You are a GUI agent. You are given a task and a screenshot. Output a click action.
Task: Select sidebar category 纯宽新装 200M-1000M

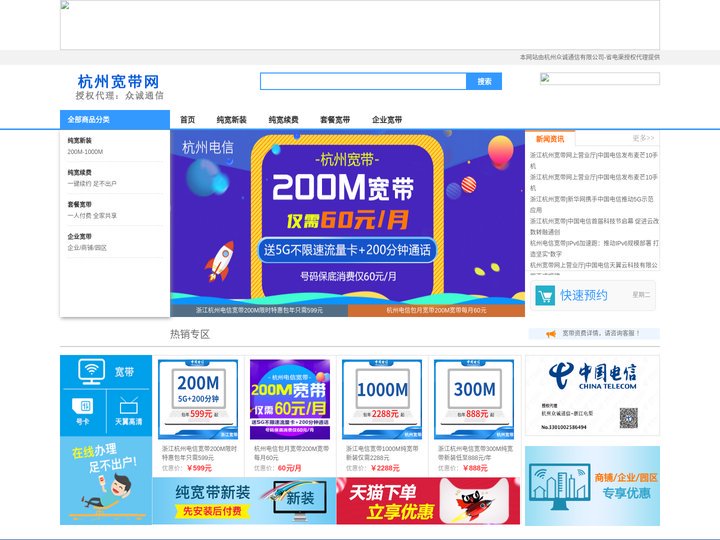(115, 146)
